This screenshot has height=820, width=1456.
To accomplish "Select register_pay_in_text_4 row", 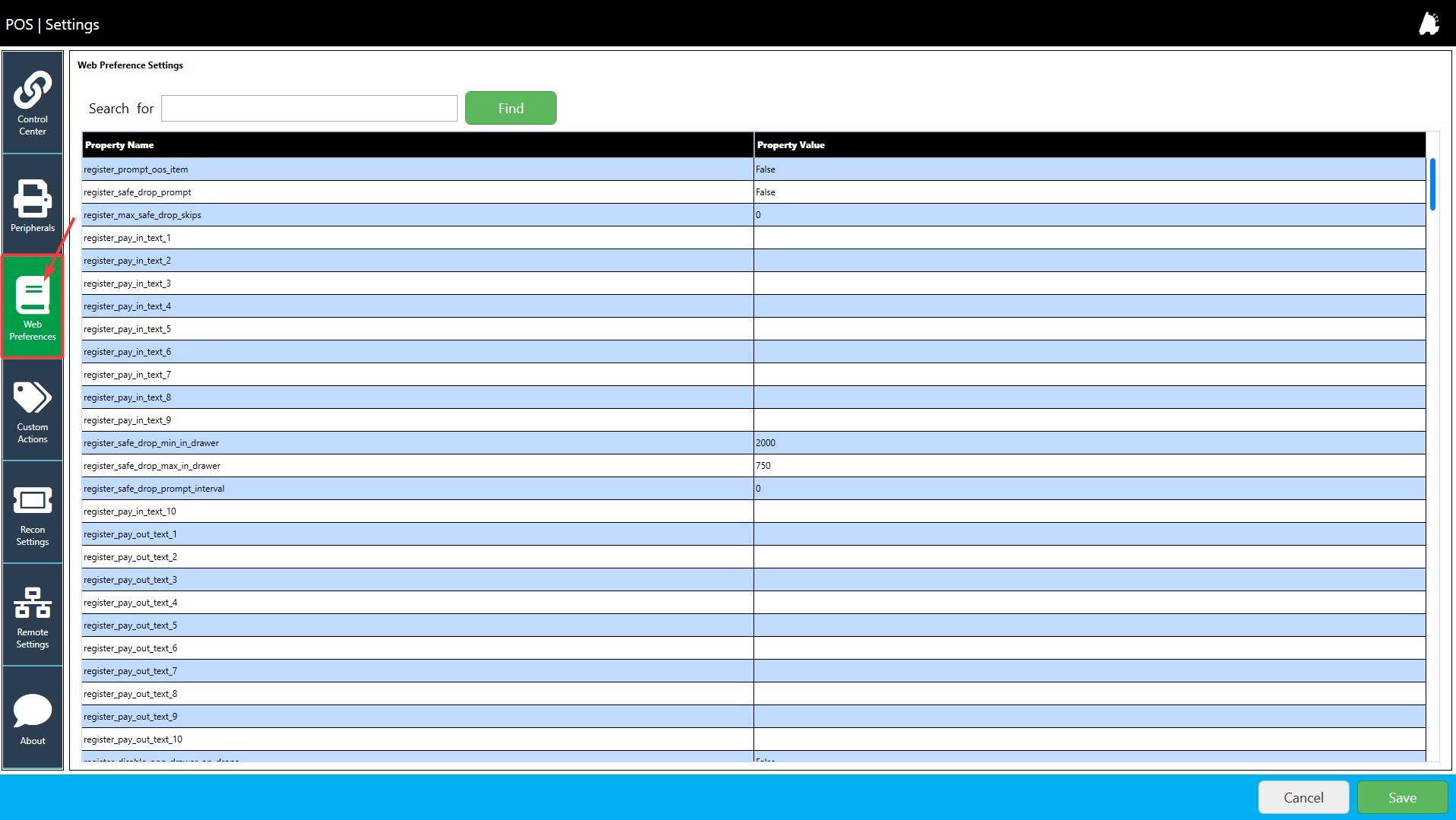I will (753, 306).
